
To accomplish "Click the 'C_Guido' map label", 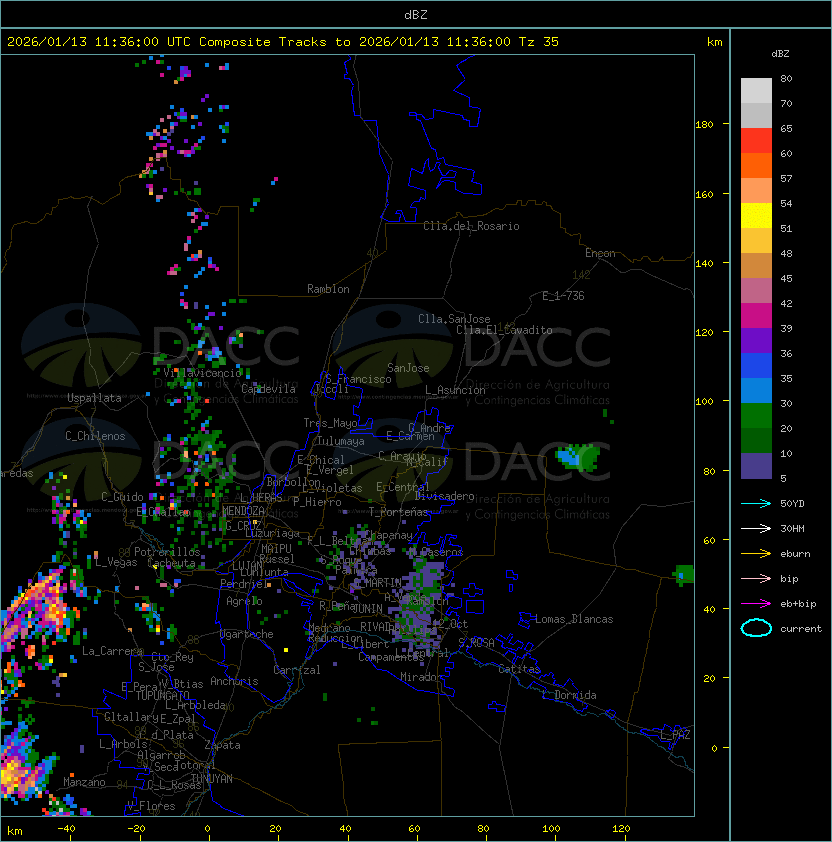I will tap(122, 497).
